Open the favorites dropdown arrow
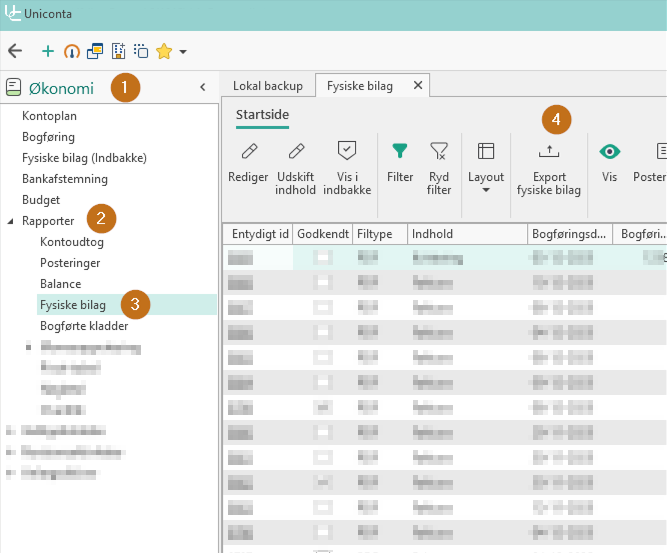The width and height of the screenshot is (667, 553). (x=183, y=52)
